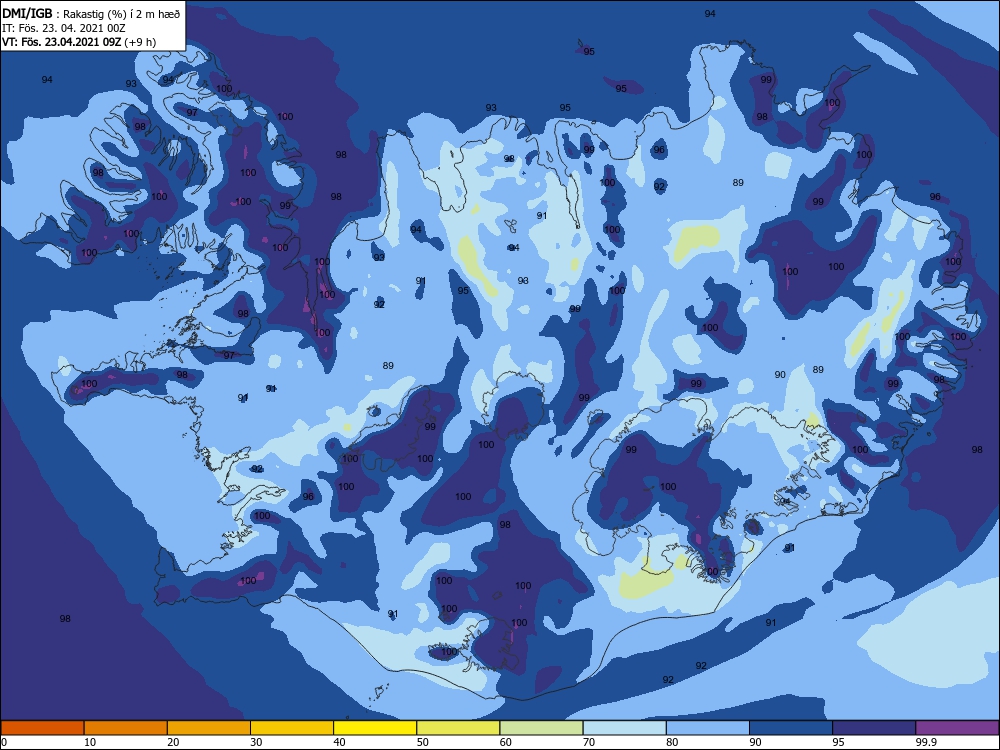The width and height of the screenshot is (1000, 750).
Task: Select the 'Rakastig (%) í 2 m hæð' title
Action: point(121,14)
